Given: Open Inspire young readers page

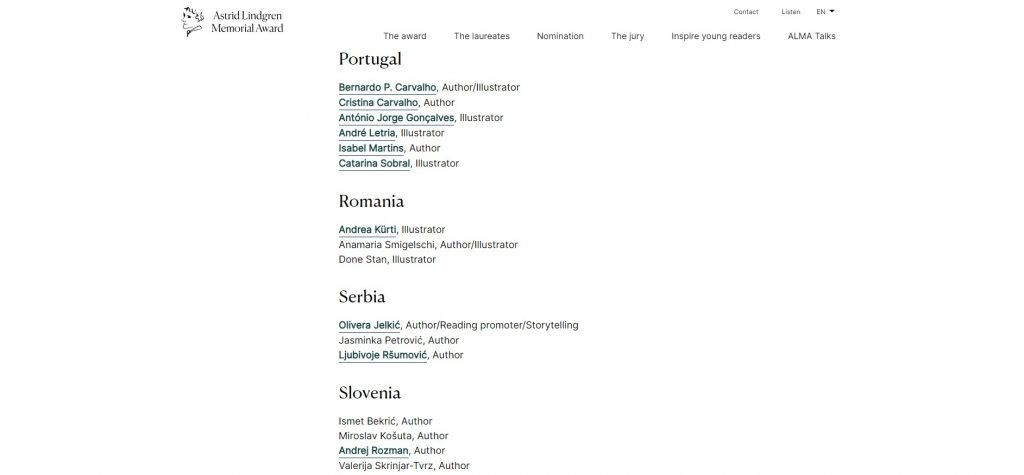Looking at the screenshot, I should tap(715, 36).
